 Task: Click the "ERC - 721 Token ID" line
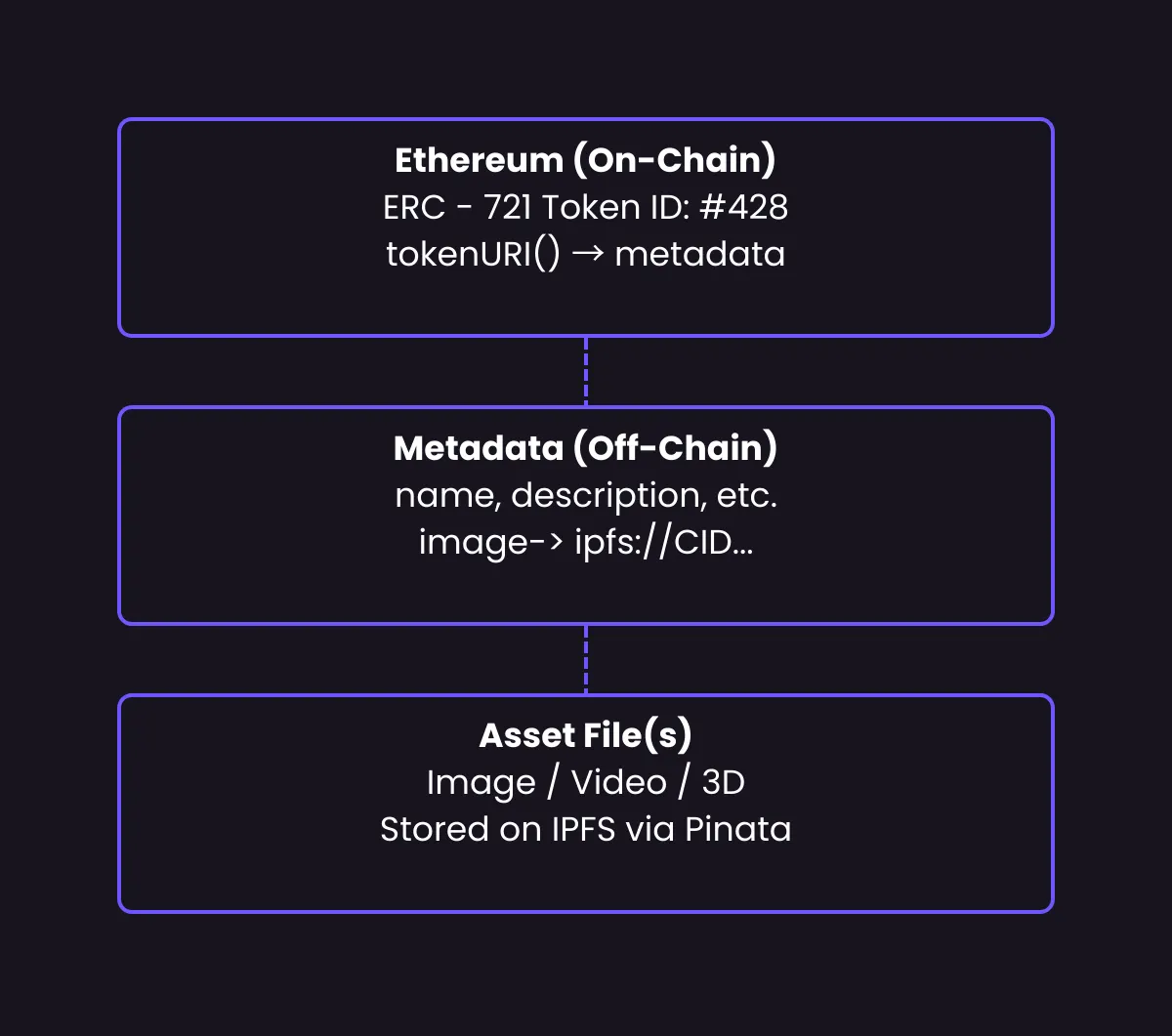click(x=527, y=207)
